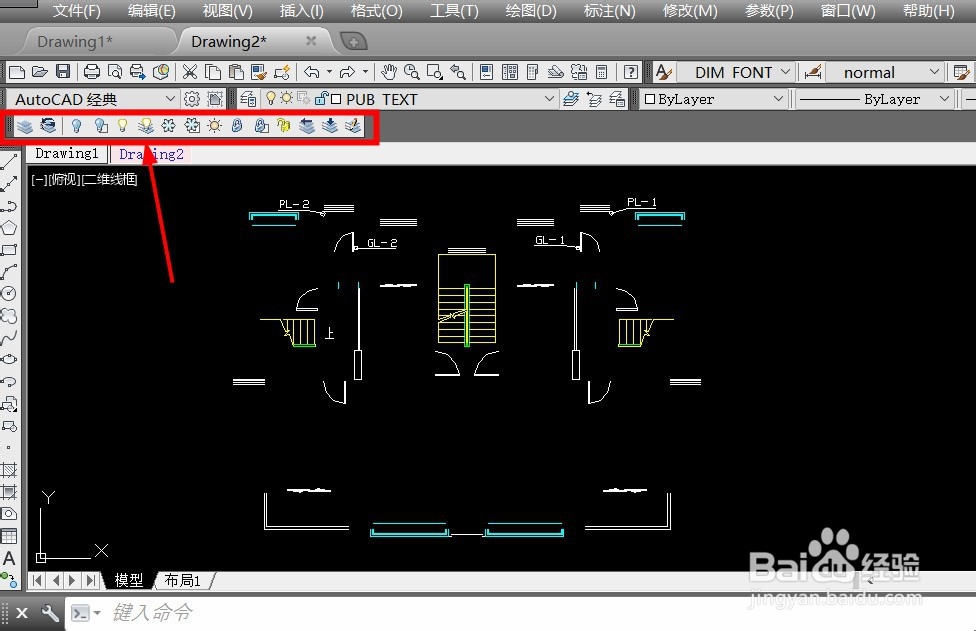Select the Zoom Window icon
The height and width of the screenshot is (631, 976).
(434, 72)
